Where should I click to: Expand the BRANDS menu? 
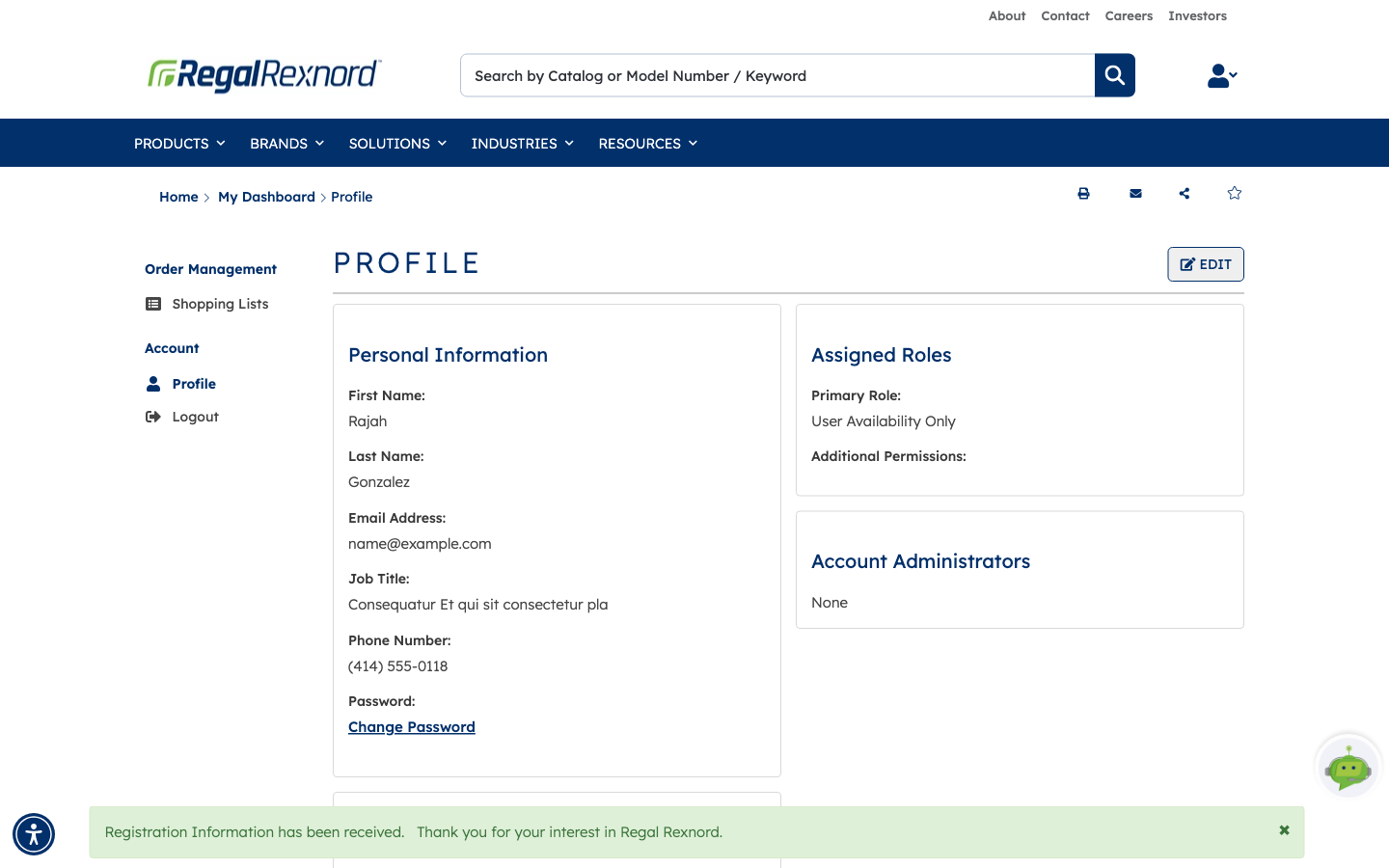point(286,144)
